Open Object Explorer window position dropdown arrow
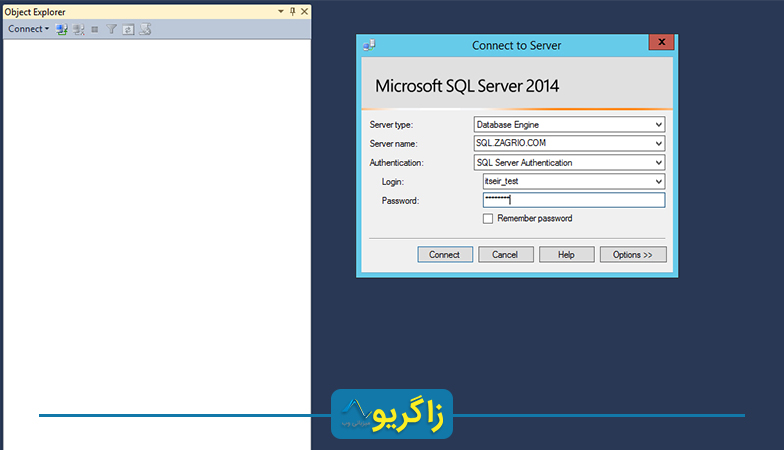Image resolution: width=784 pixels, height=450 pixels. pyautogui.click(x=281, y=11)
